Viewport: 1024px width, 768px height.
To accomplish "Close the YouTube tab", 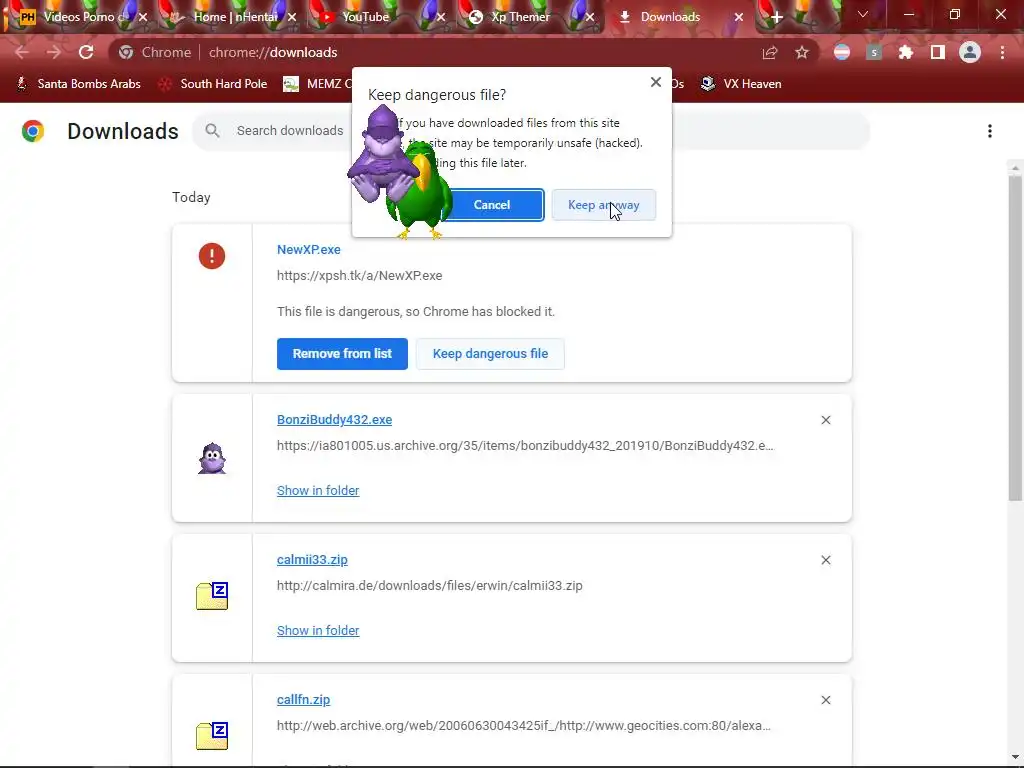I will tap(441, 17).
